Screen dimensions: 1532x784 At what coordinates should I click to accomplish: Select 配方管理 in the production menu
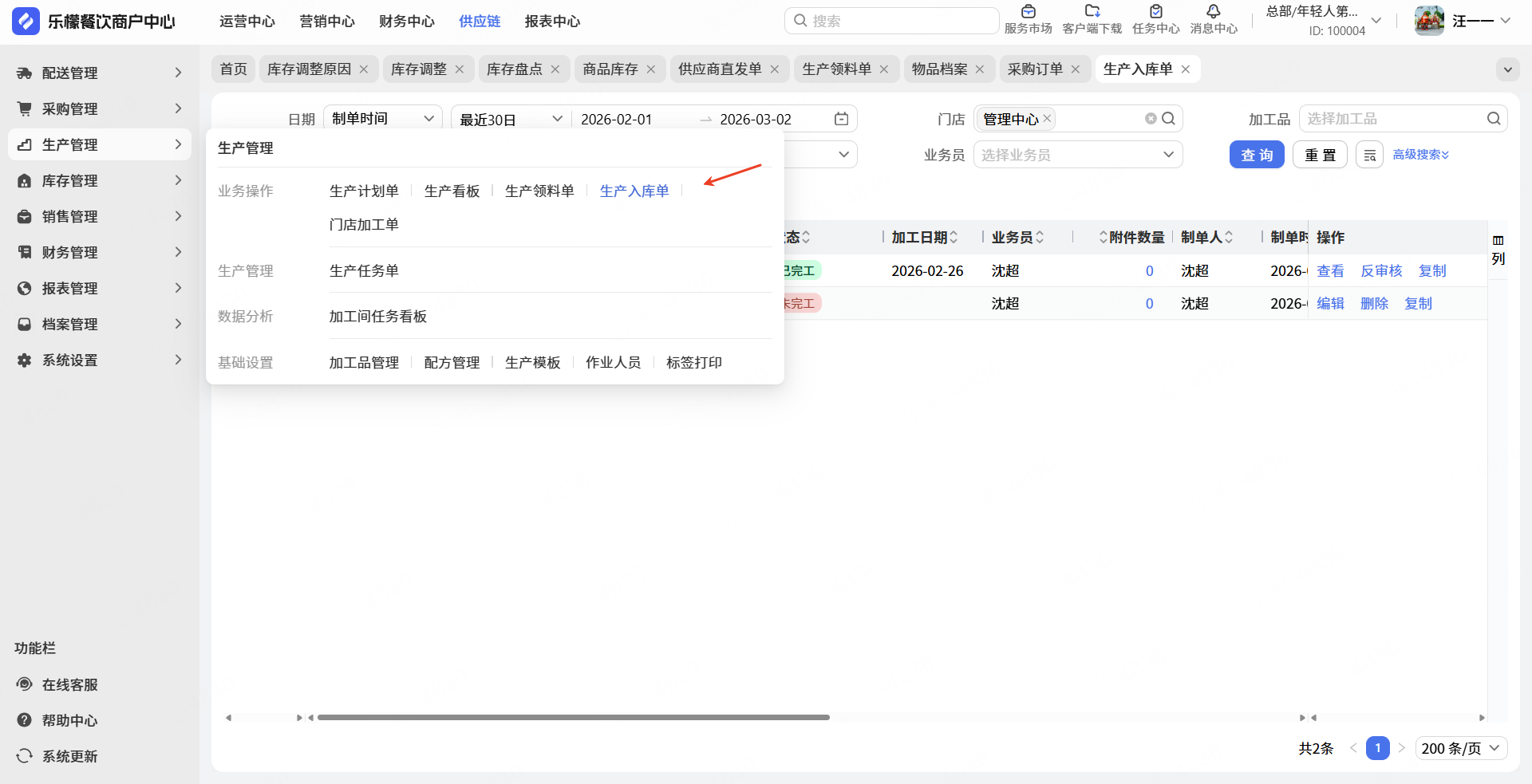point(452,363)
